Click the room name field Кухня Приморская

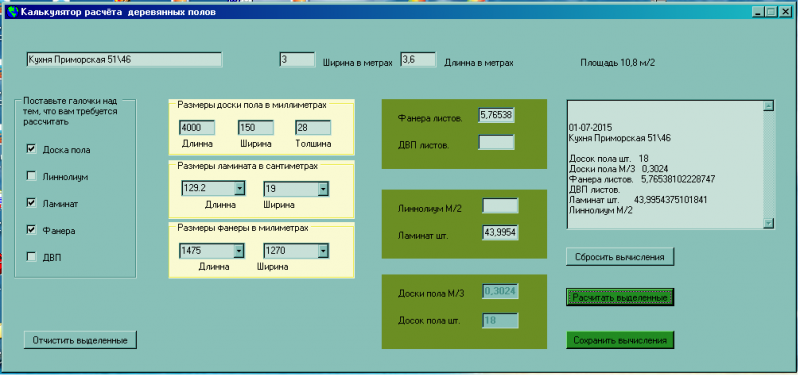[124, 60]
